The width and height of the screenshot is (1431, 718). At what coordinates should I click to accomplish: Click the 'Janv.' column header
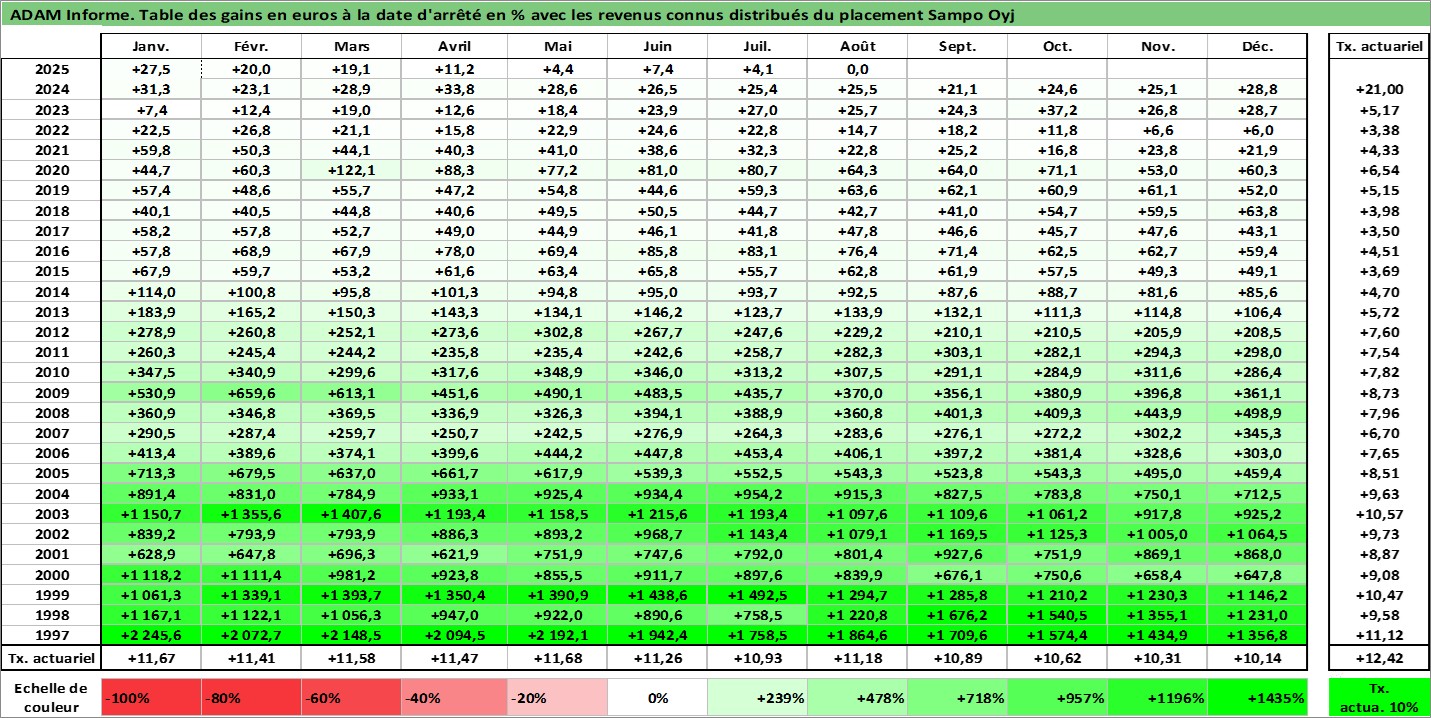coord(152,47)
